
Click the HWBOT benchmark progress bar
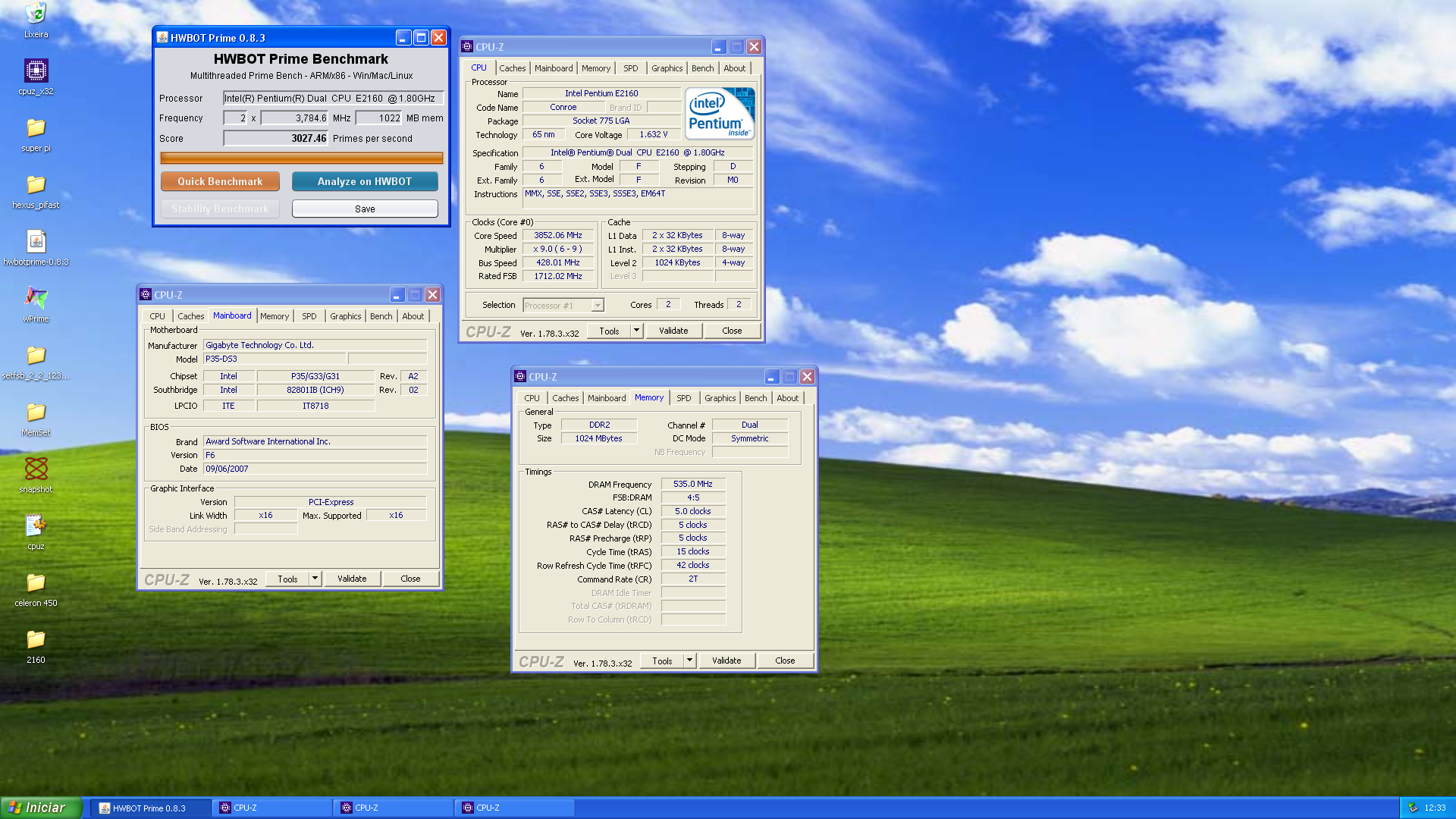301,158
